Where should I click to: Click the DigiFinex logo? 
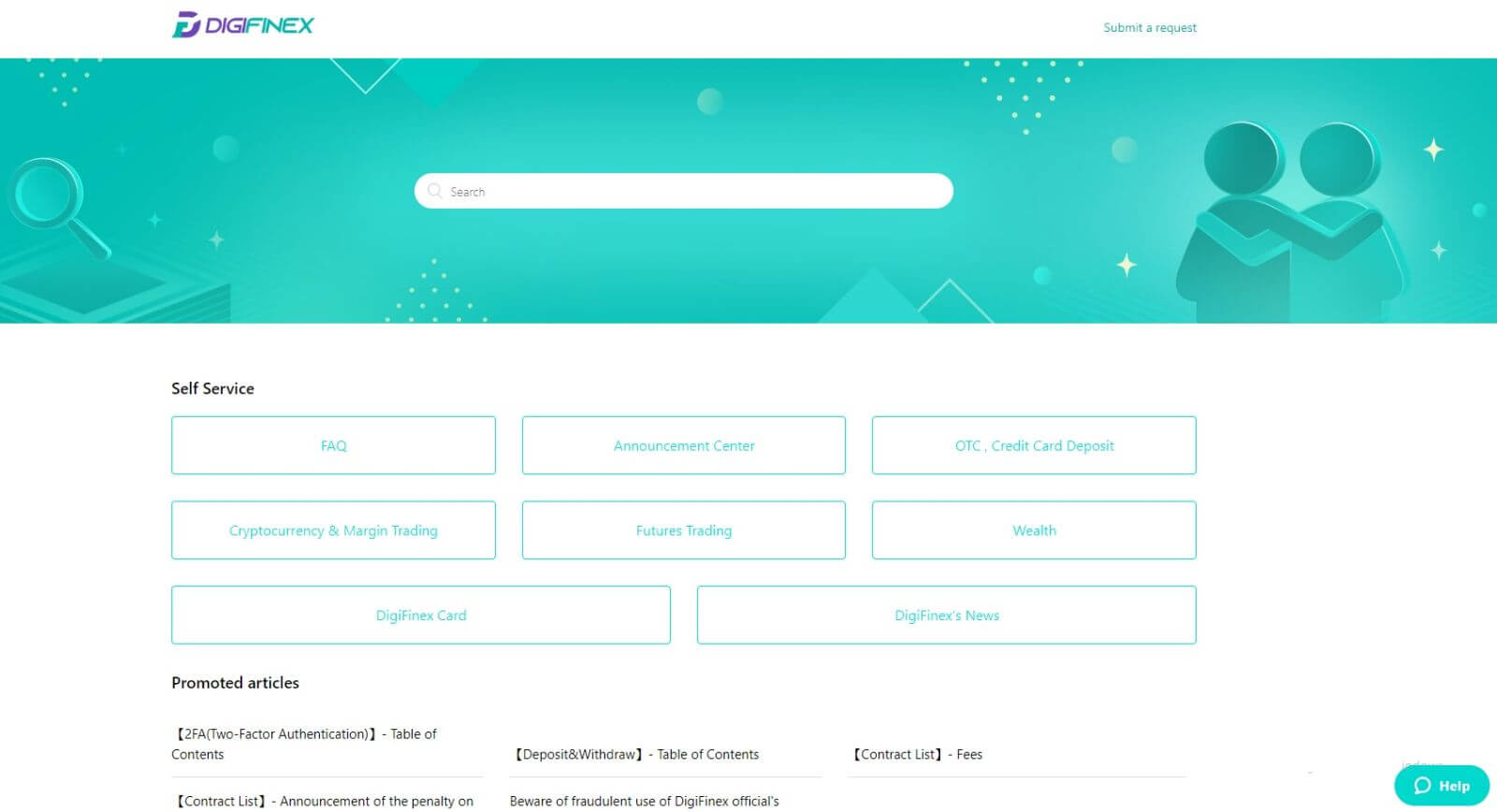coord(243,25)
